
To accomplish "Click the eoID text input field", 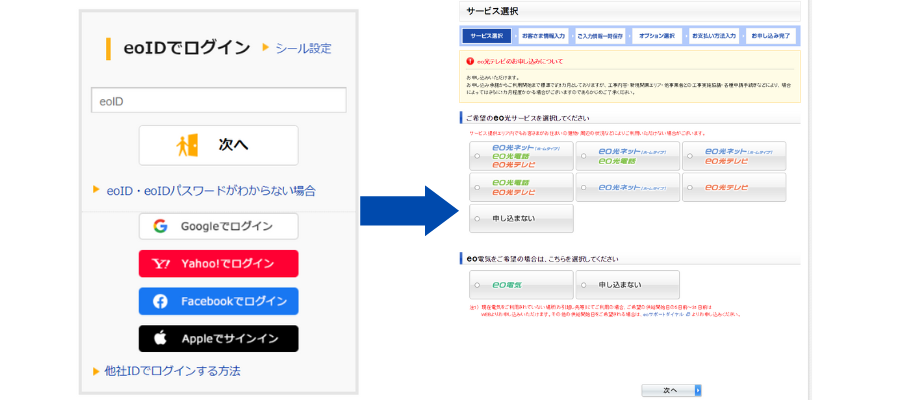I will (219, 100).
